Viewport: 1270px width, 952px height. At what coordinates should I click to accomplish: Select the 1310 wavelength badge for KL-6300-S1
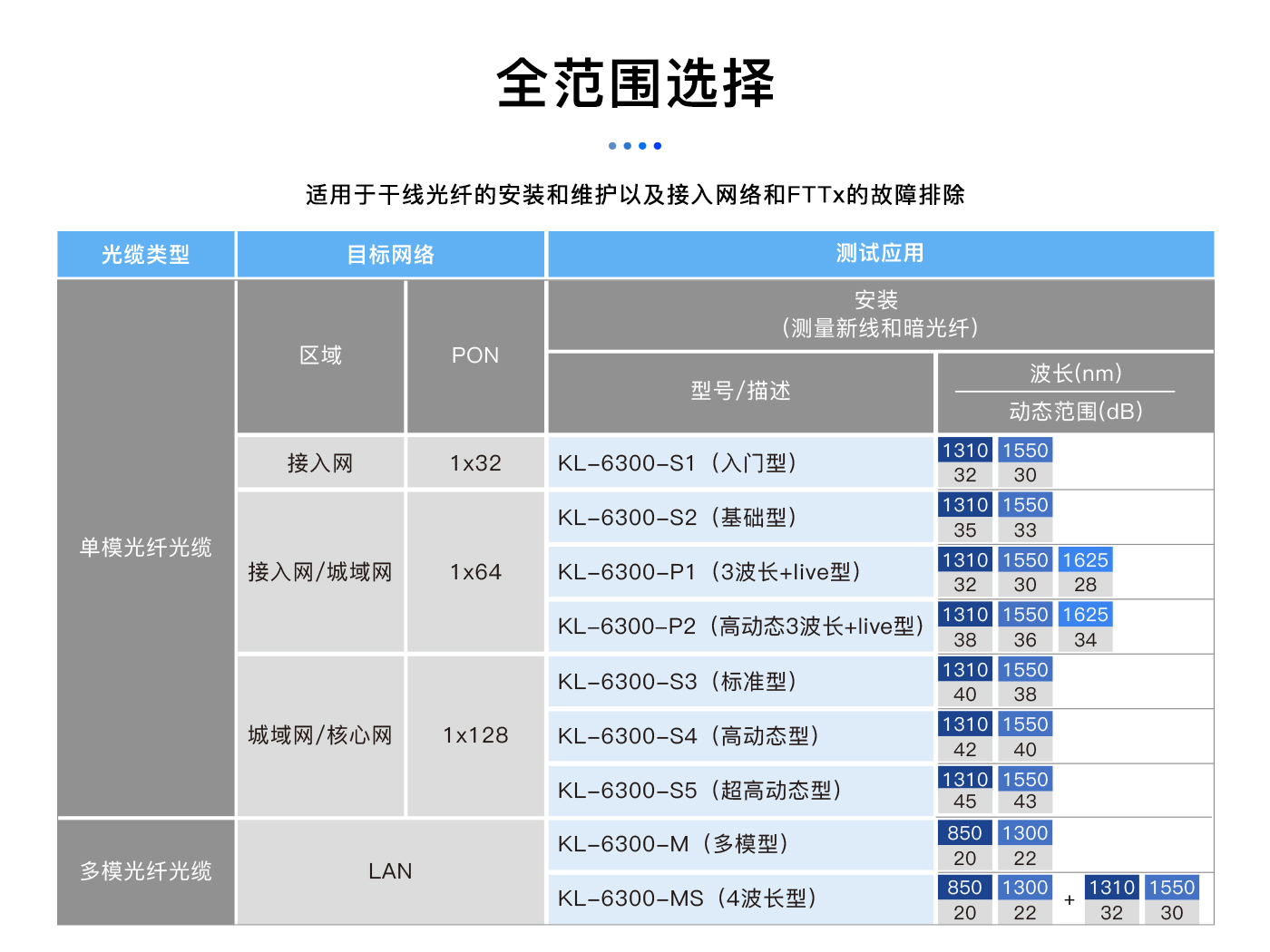[x=964, y=450]
